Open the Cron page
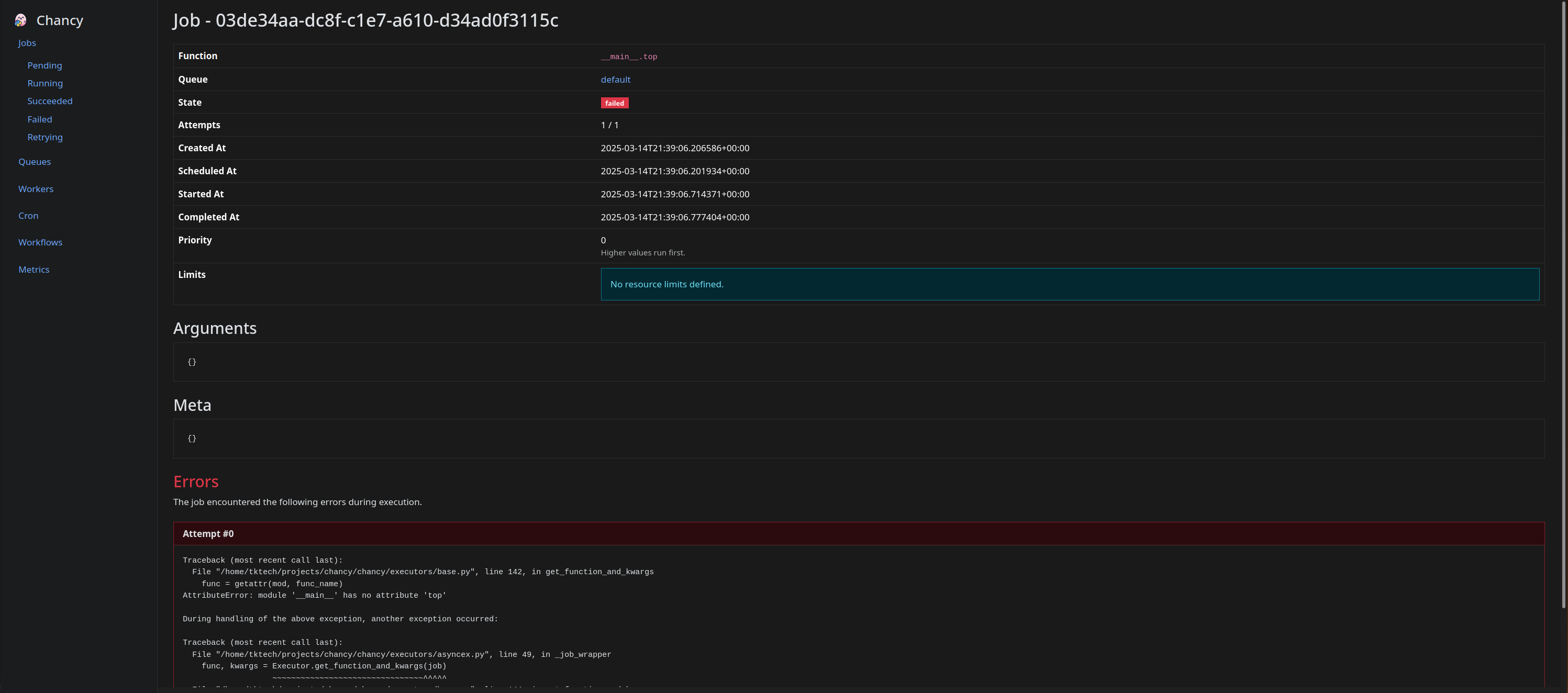Viewport: 1568px width, 693px height. (28, 216)
